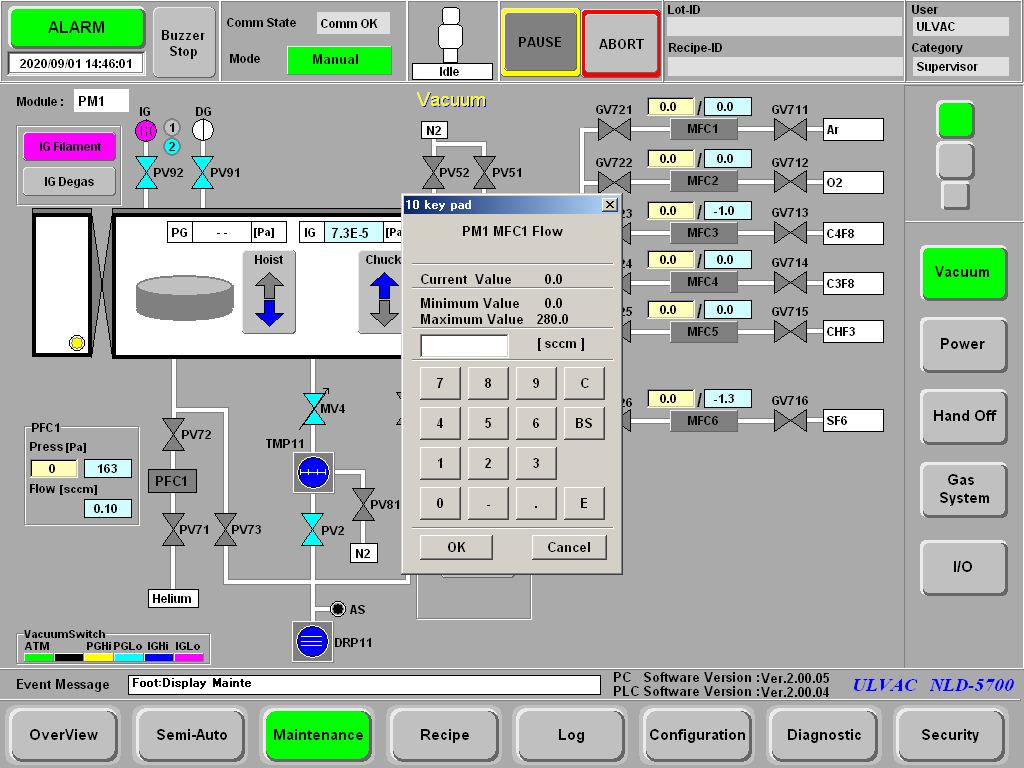
Task: Toggle the GV714 valve
Action: tap(790, 282)
